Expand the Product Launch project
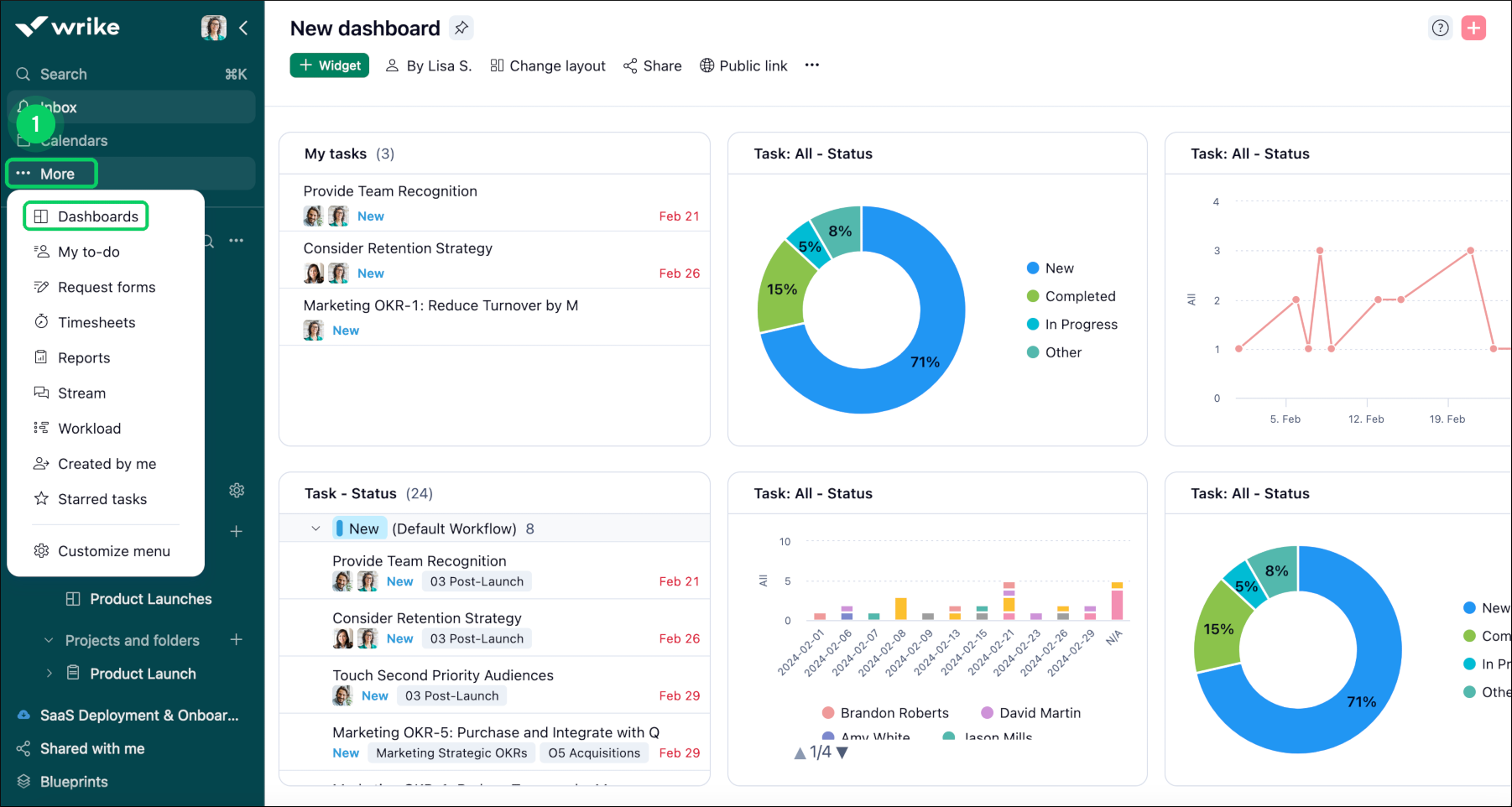 tap(49, 673)
